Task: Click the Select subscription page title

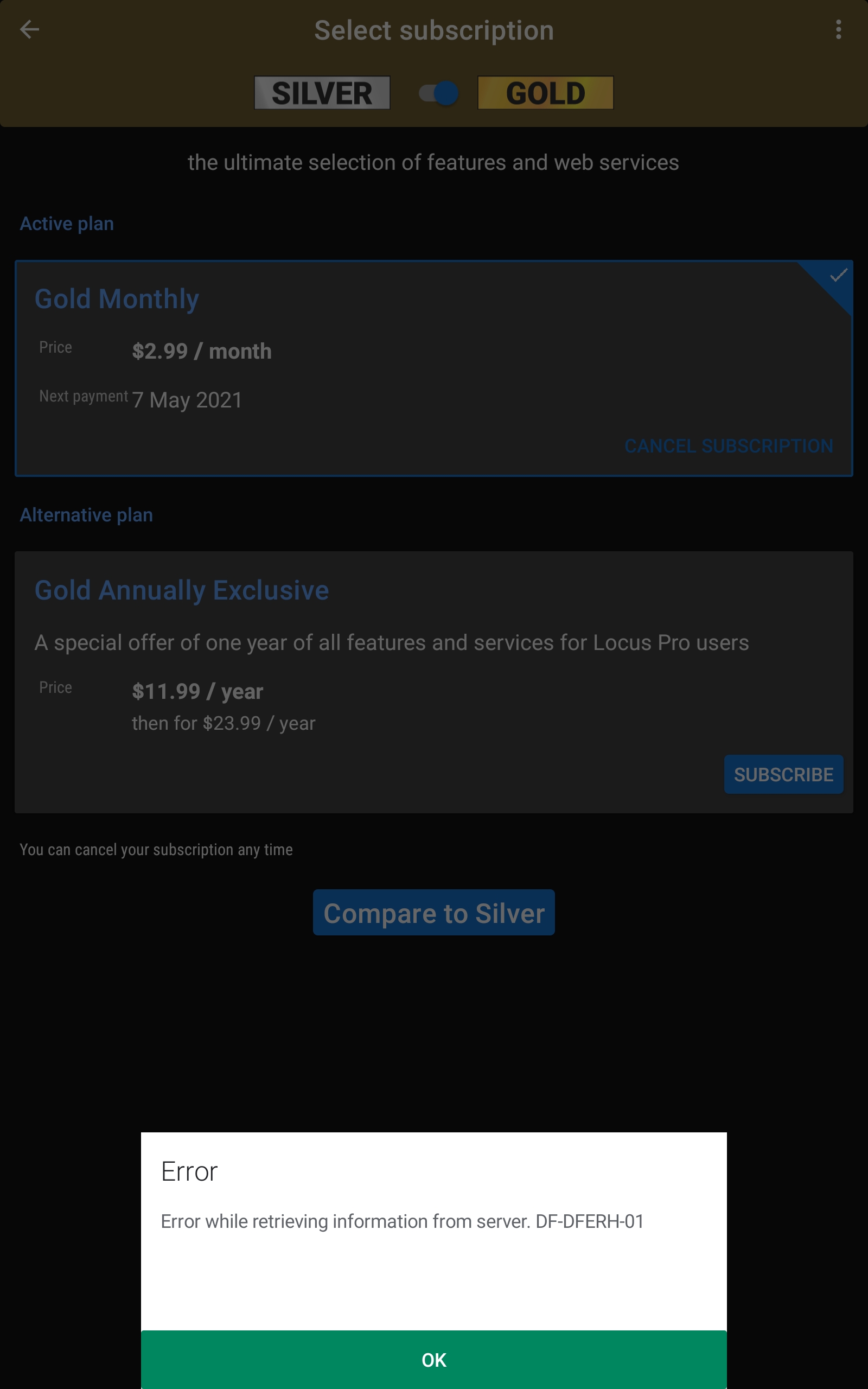Action: 434,30
